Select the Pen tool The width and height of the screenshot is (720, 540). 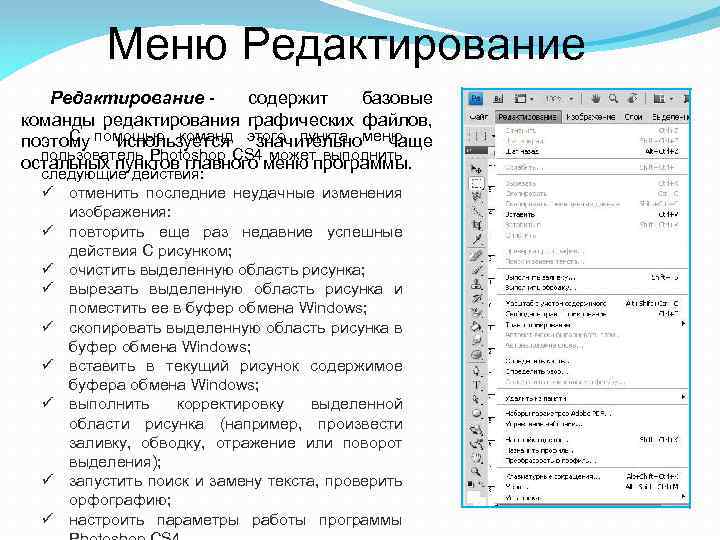pos(477,370)
